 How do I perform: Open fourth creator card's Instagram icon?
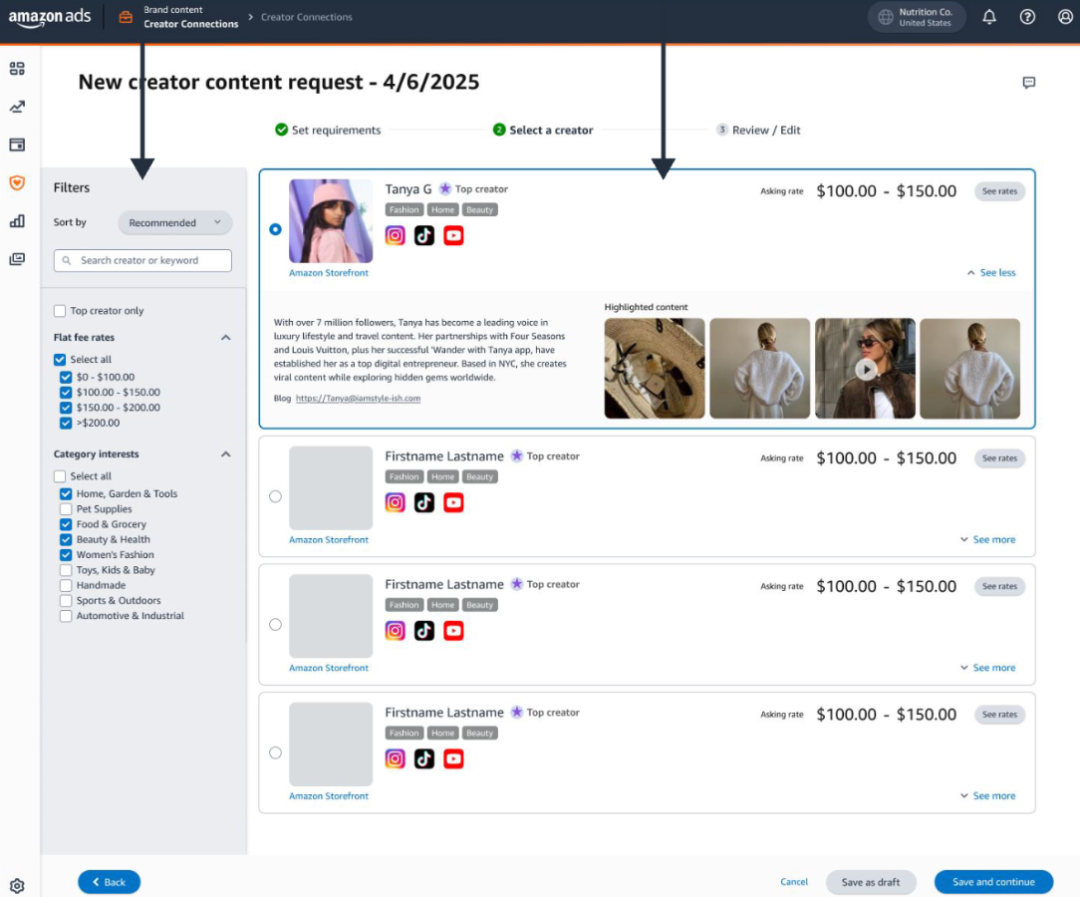pyautogui.click(x=395, y=759)
